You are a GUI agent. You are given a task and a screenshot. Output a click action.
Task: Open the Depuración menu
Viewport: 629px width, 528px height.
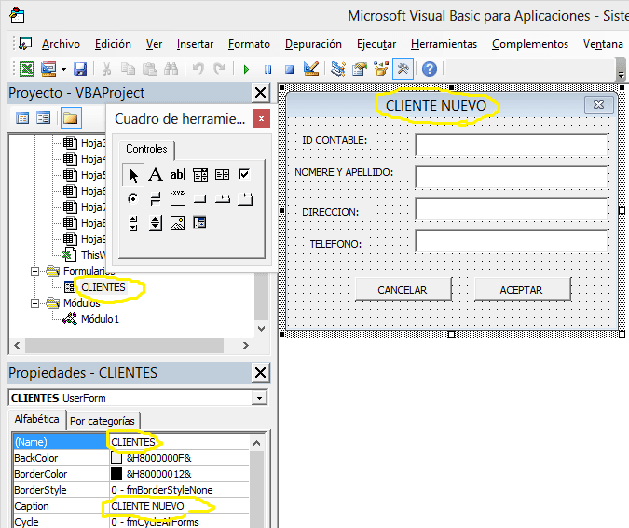tap(313, 44)
